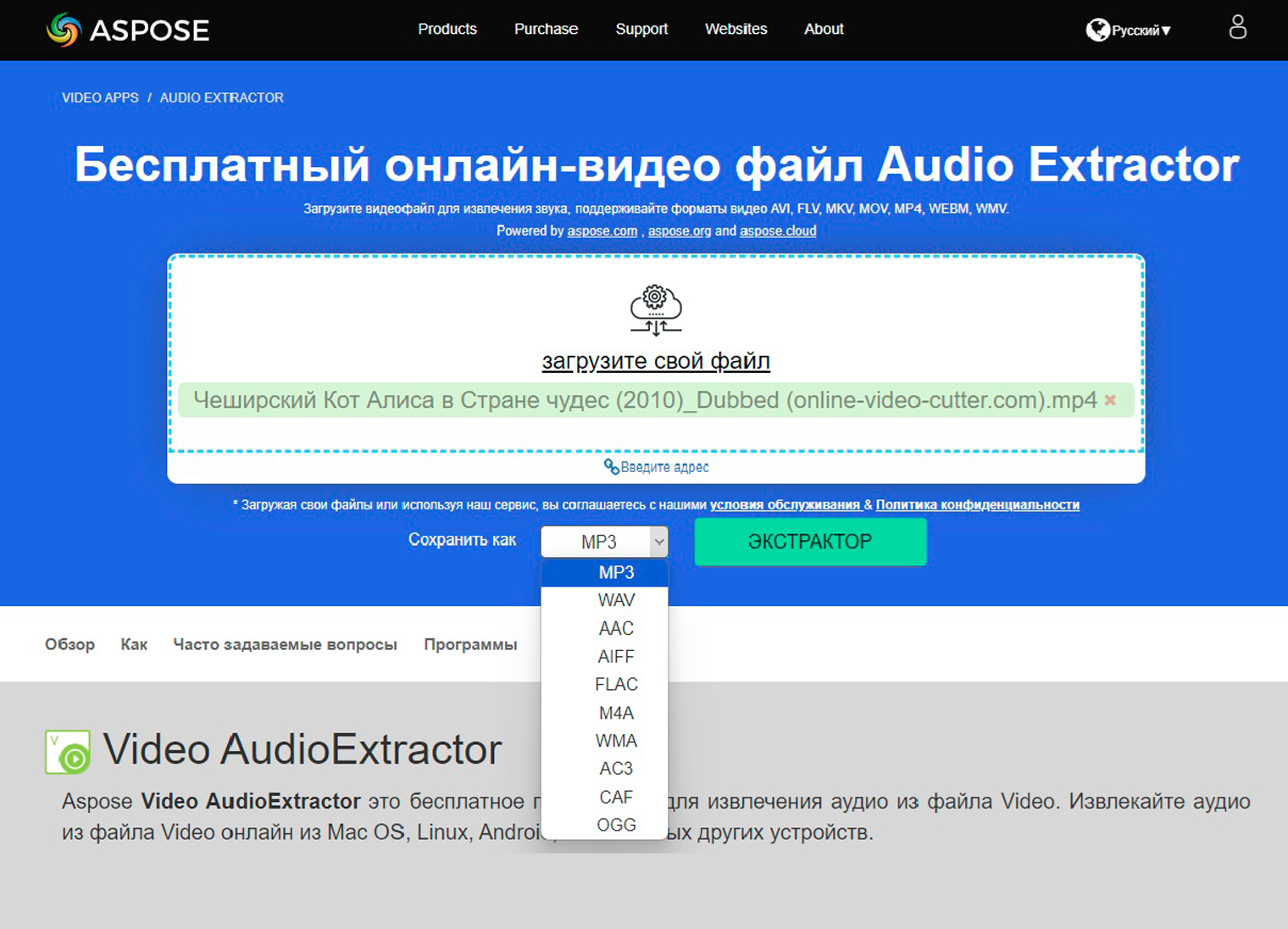
Task: Go to Часто задаваемые вопросы tab
Action: 285,644
